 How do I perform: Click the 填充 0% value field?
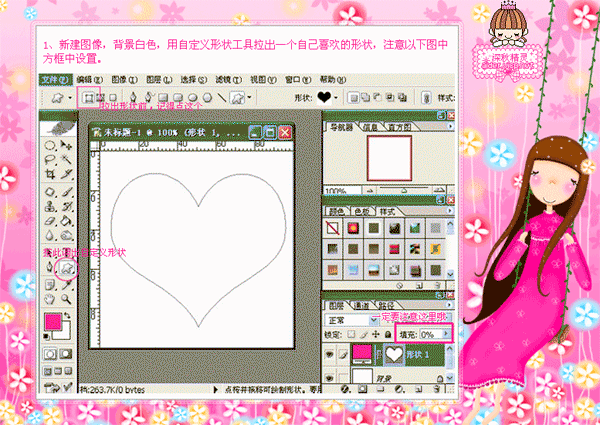tap(430, 334)
